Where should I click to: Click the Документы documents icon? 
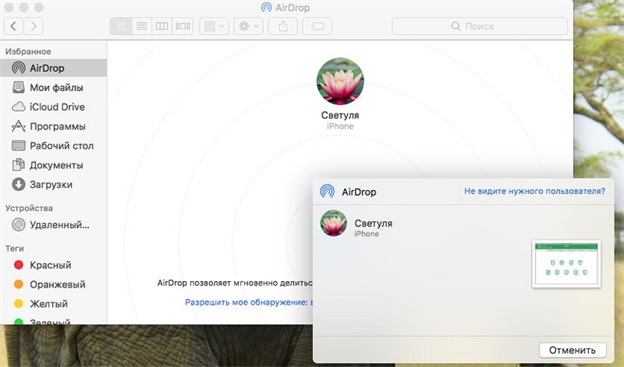pyautogui.click(x=18, y=165)
